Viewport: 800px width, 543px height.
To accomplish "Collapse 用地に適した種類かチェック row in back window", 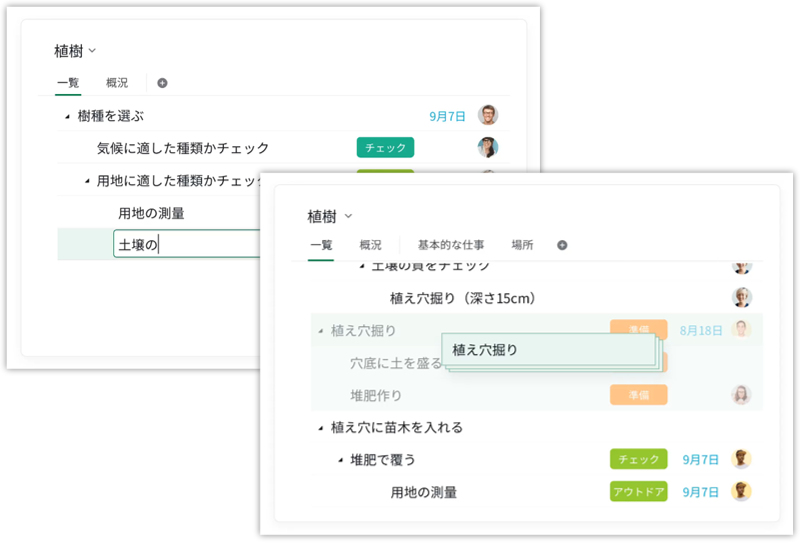I will point(87,181).
